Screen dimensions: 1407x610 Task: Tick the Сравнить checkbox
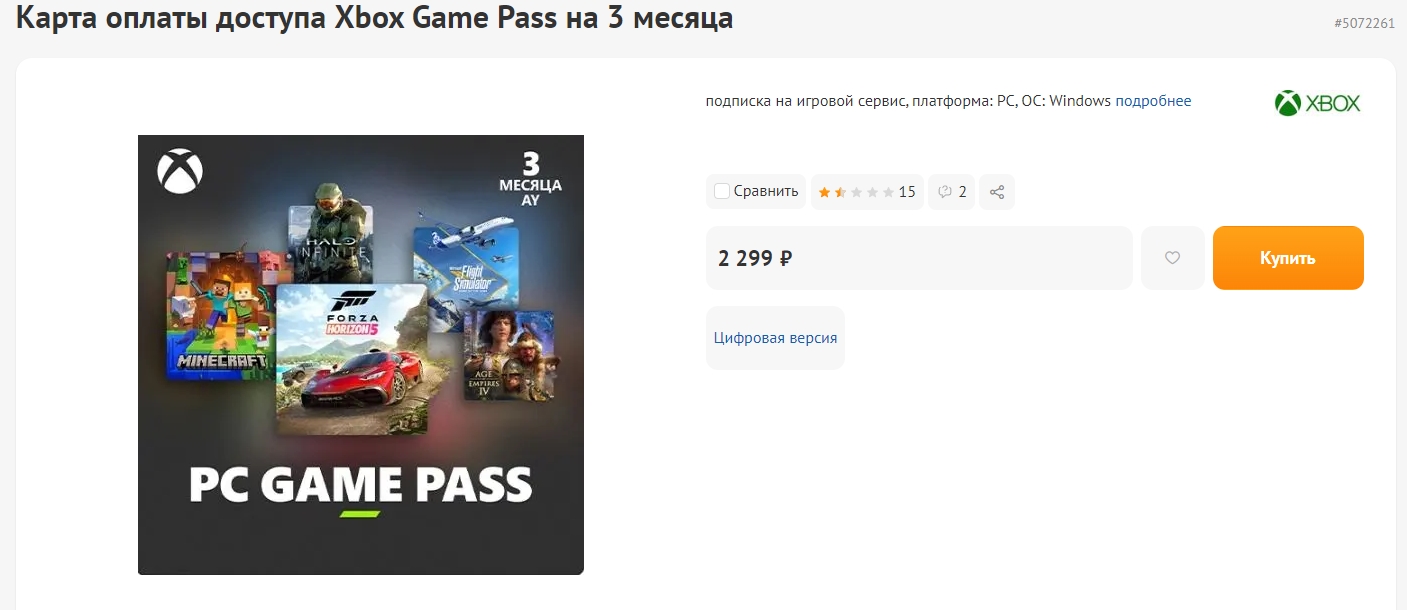click(x=721, y=191)
